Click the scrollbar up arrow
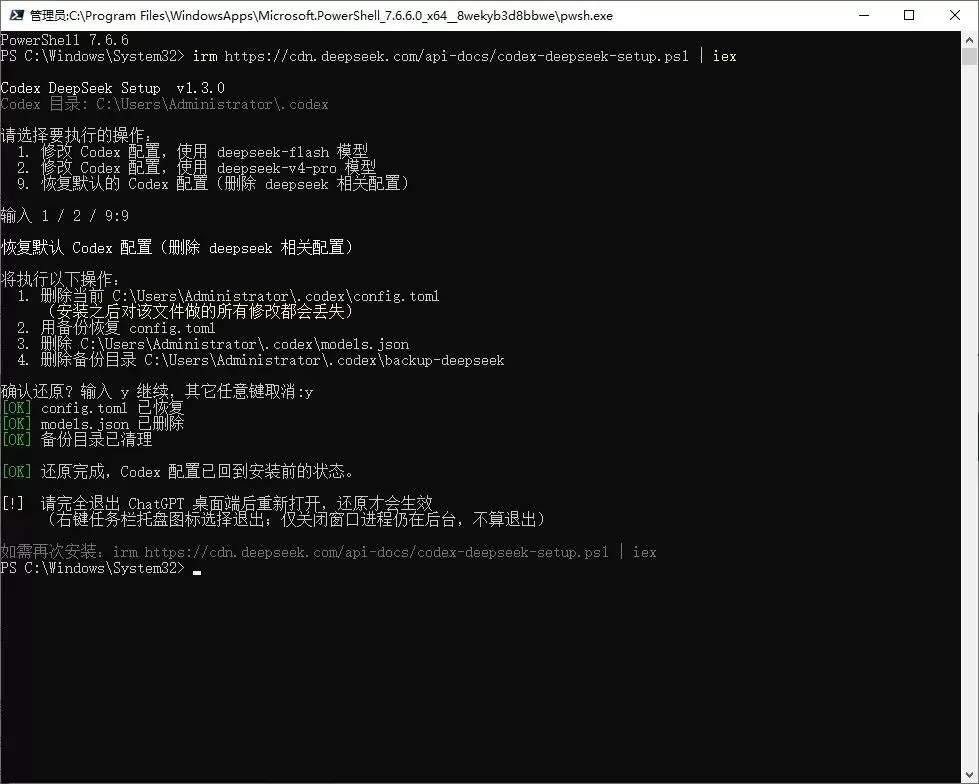Viewport: 979px width, 784px height. [x=969, y=40]
